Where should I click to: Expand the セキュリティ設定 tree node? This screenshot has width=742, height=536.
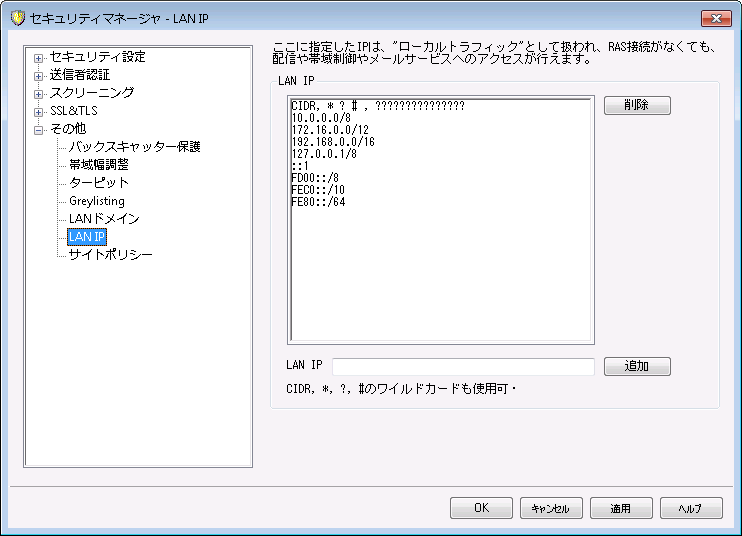point(38,57)
